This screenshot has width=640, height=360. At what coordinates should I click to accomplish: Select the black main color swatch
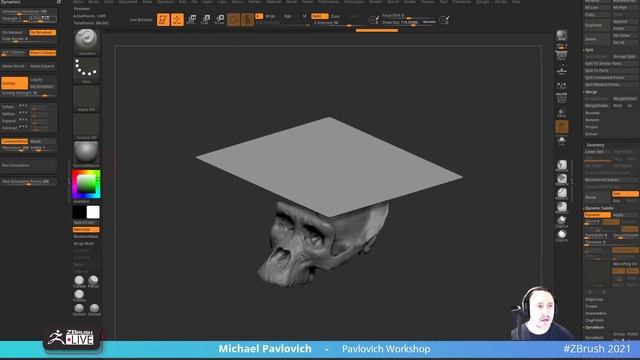[79, 212]
